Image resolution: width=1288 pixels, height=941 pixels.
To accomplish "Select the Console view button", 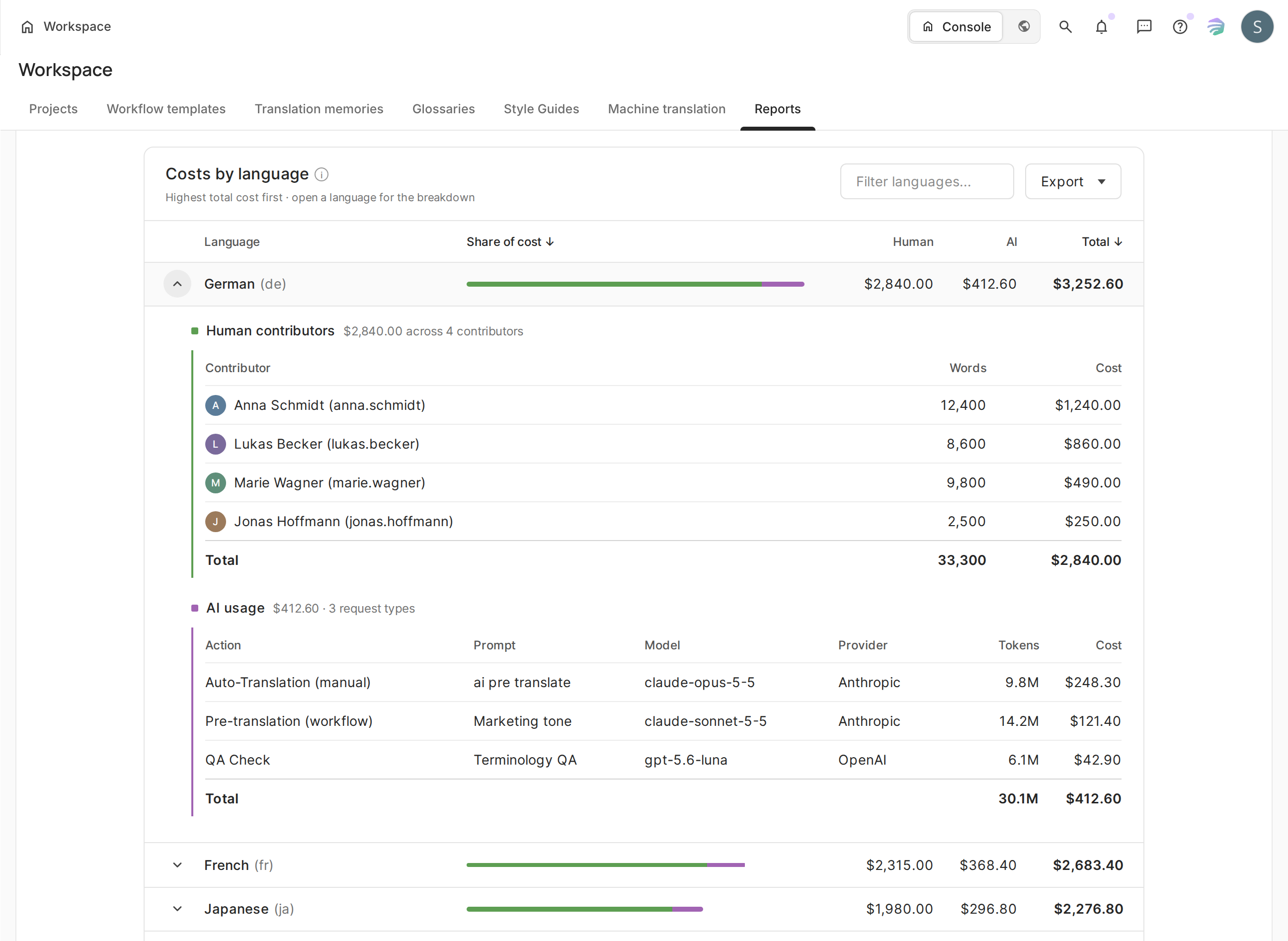I will pos(957,27).
